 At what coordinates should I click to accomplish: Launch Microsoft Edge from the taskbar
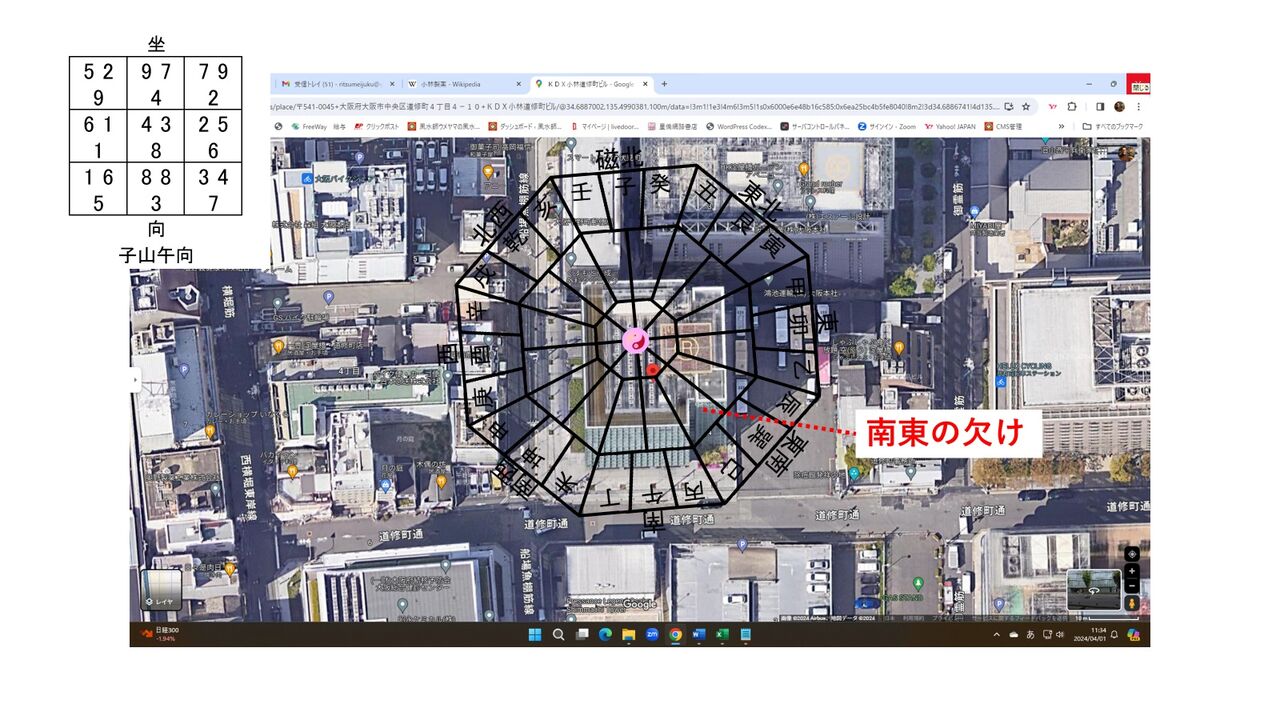tap(605, 634)
